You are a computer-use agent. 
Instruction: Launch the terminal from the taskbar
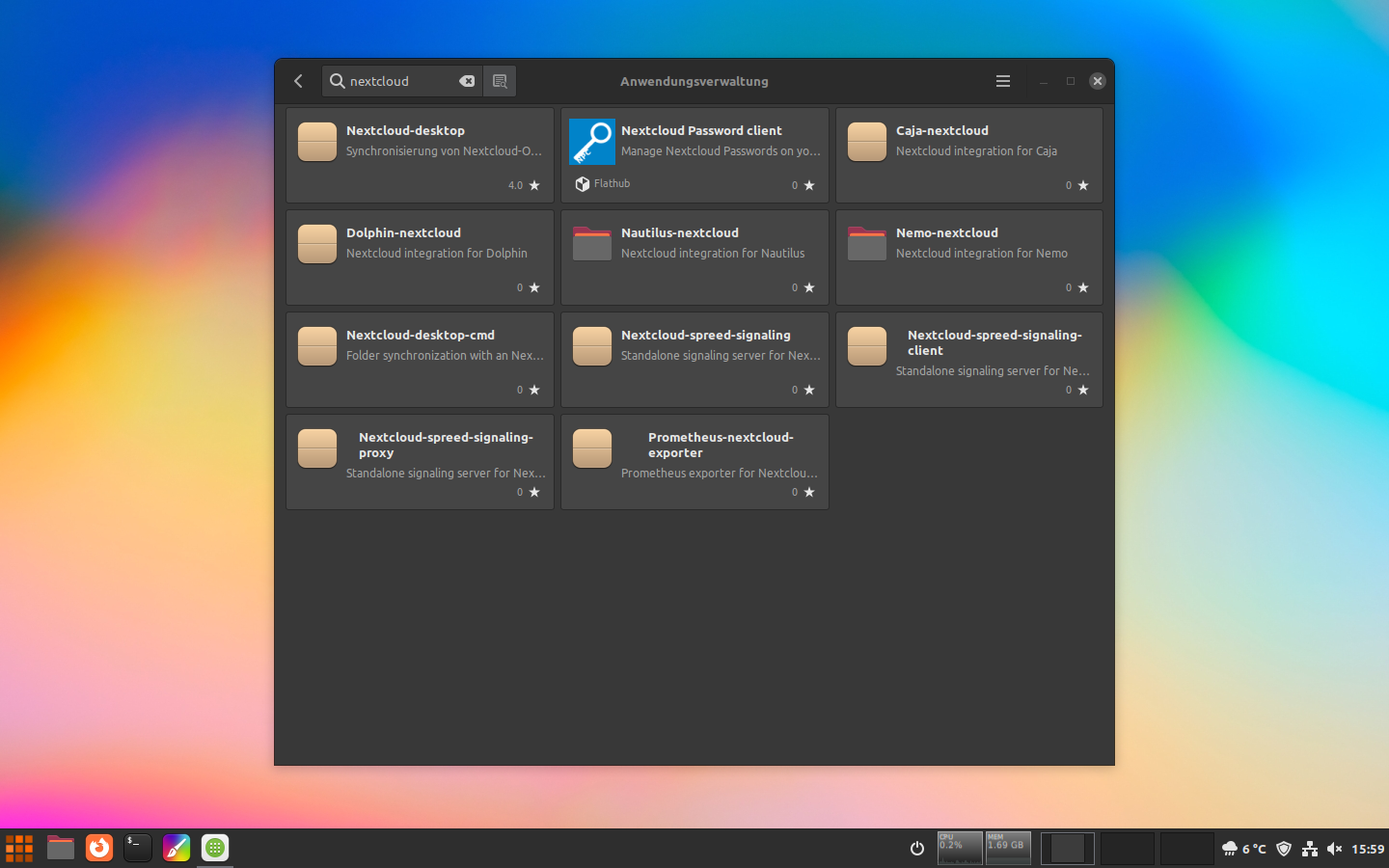point(137,849)
